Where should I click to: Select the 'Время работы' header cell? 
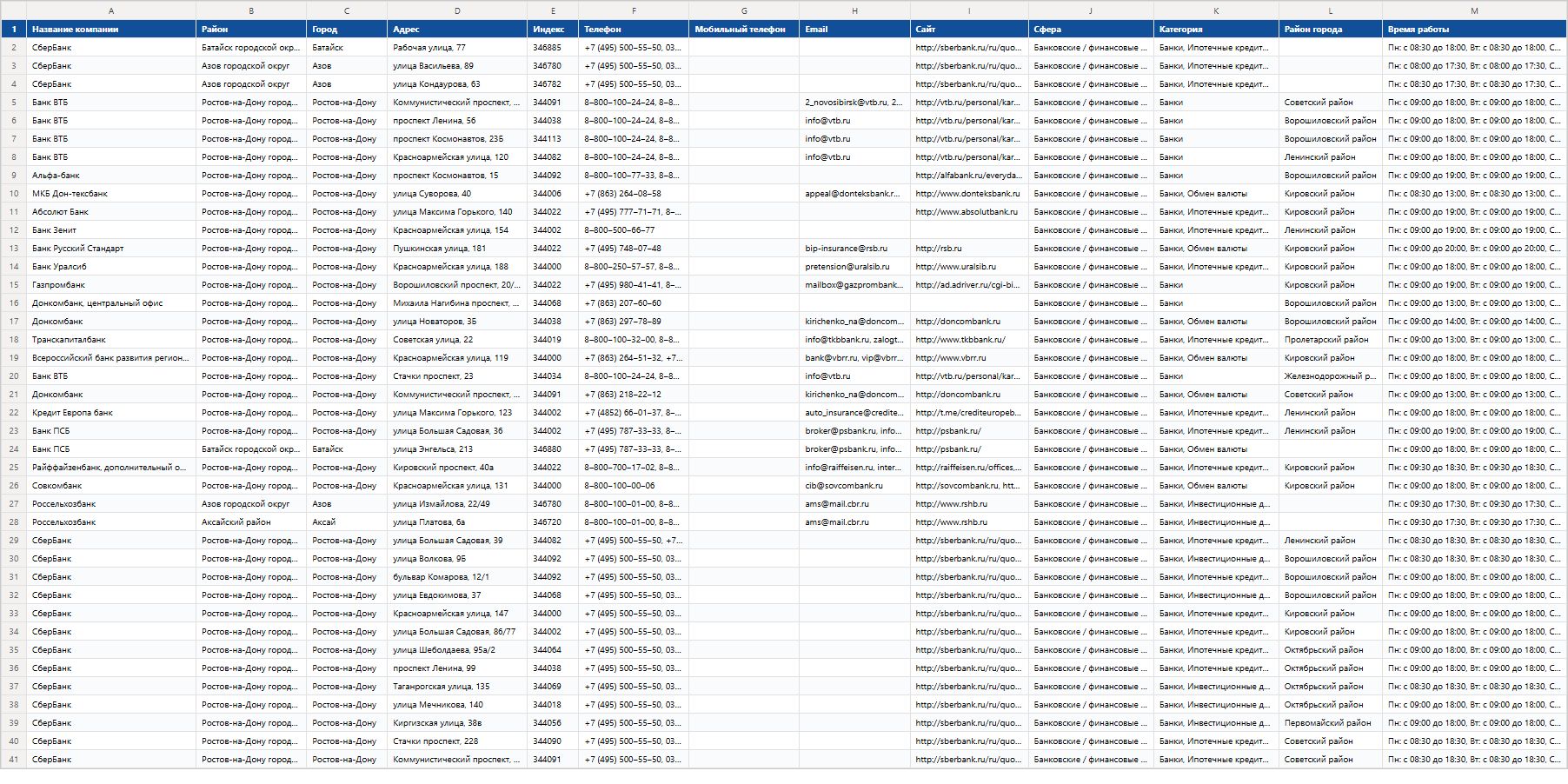(x=1474, y=29)
